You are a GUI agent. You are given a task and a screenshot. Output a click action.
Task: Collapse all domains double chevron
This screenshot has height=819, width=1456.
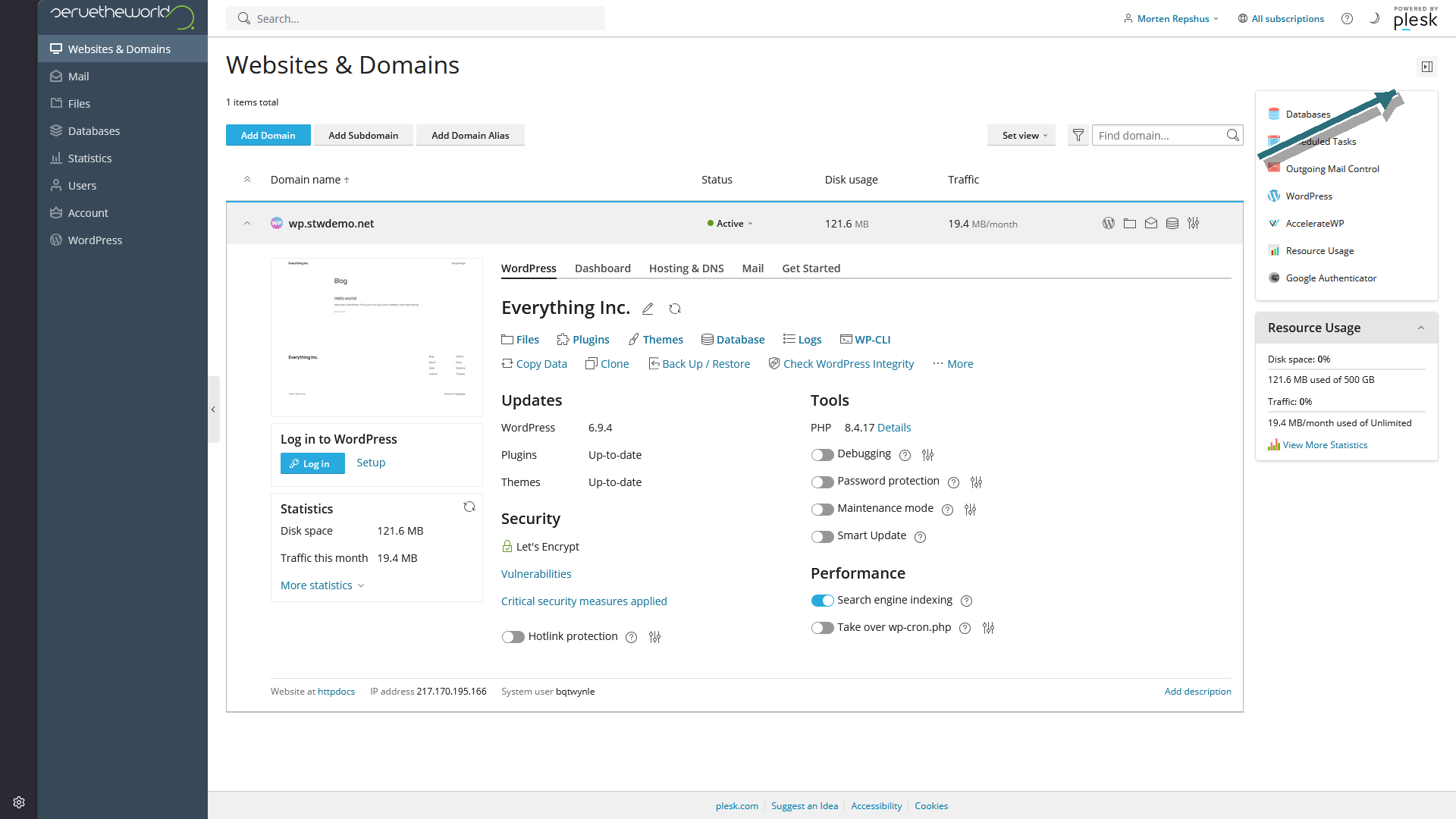pos(247,180)
